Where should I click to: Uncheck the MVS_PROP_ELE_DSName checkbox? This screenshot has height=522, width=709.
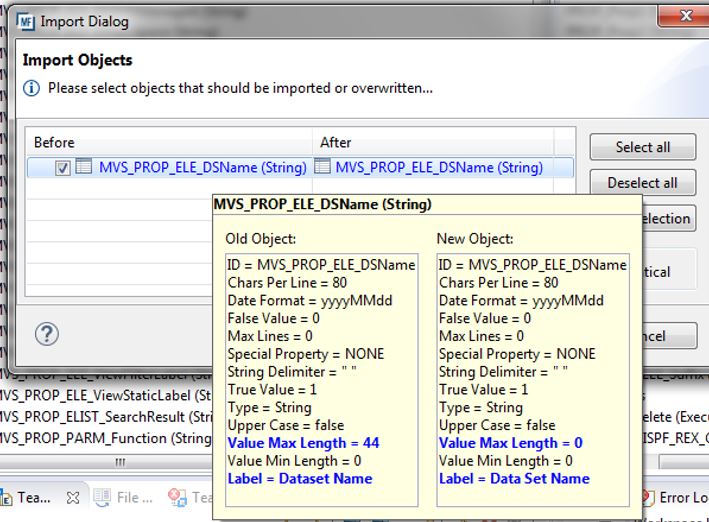(x=63, y=169)
